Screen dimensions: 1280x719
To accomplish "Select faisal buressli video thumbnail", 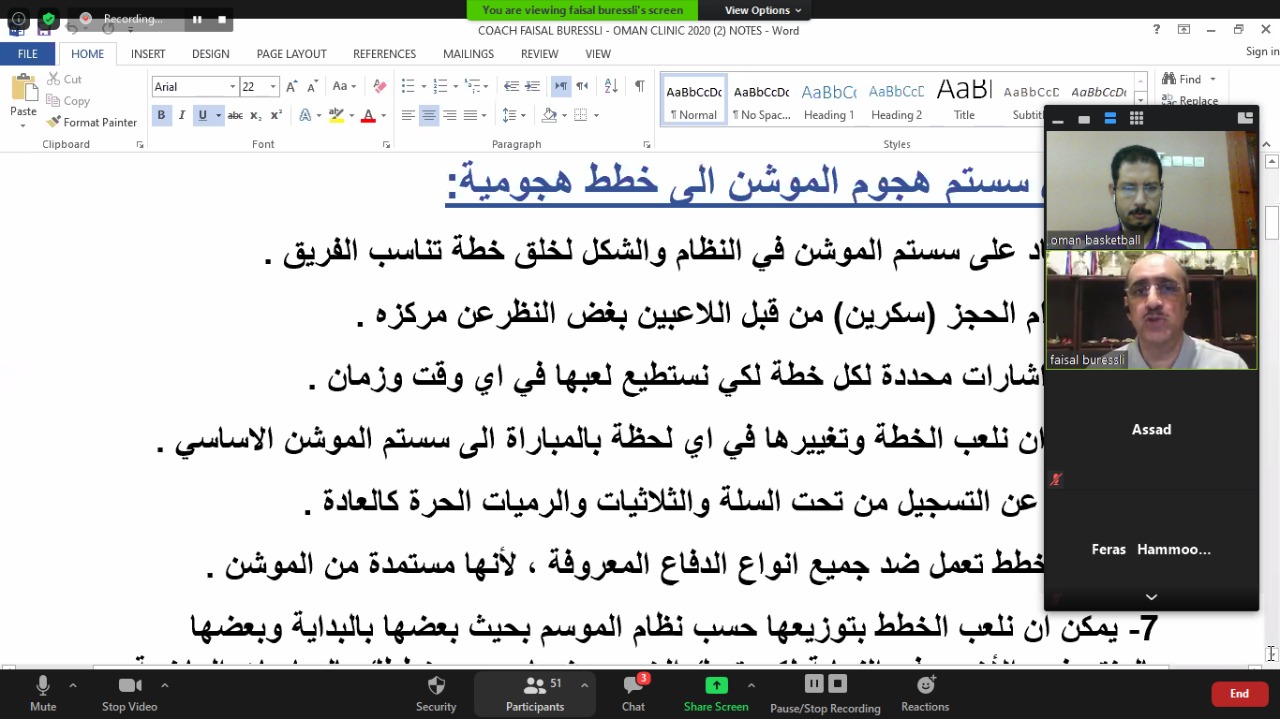I will (1151, 310).
